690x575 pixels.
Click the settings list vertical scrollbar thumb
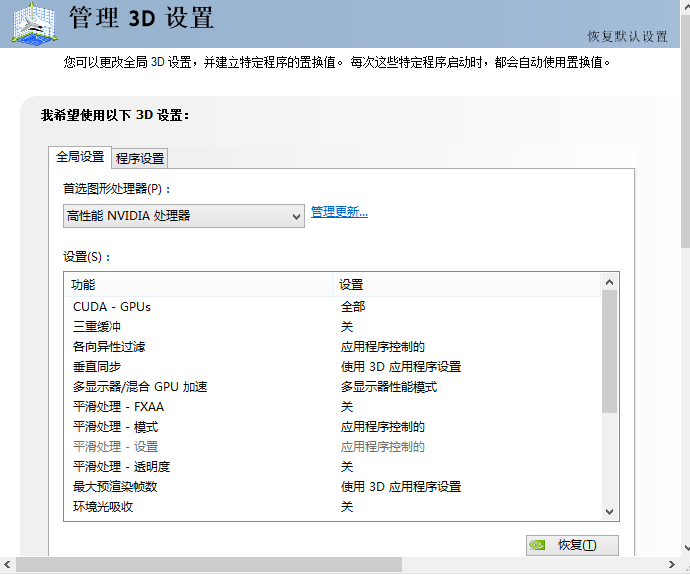tap(609, 352)
